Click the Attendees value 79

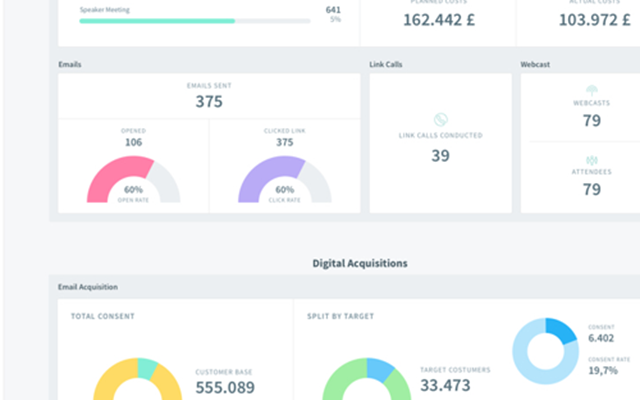pos(591,189)
